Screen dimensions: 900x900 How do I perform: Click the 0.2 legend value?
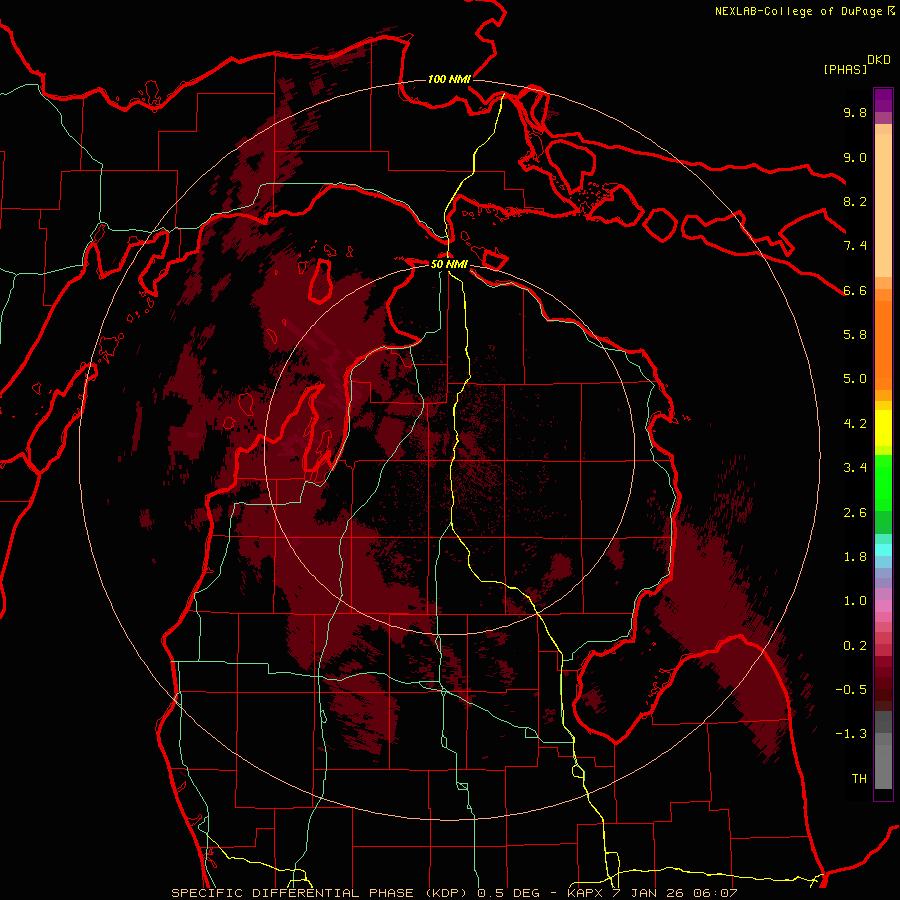pos(855,646)
